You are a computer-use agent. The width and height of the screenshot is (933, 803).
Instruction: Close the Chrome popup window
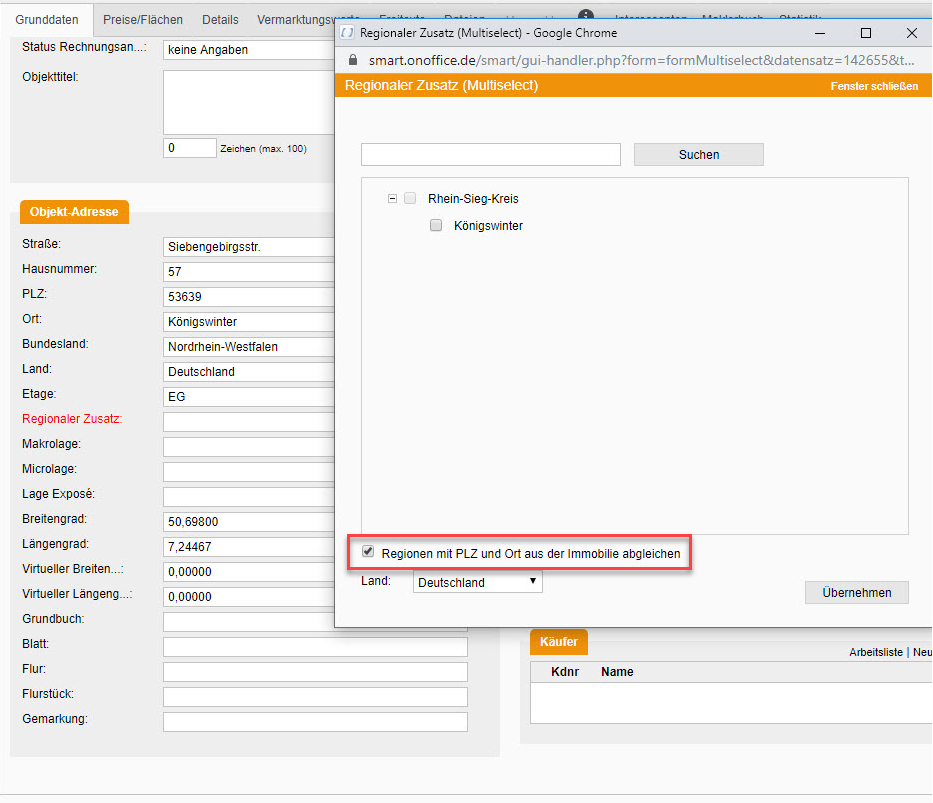(x=911, y=33)
